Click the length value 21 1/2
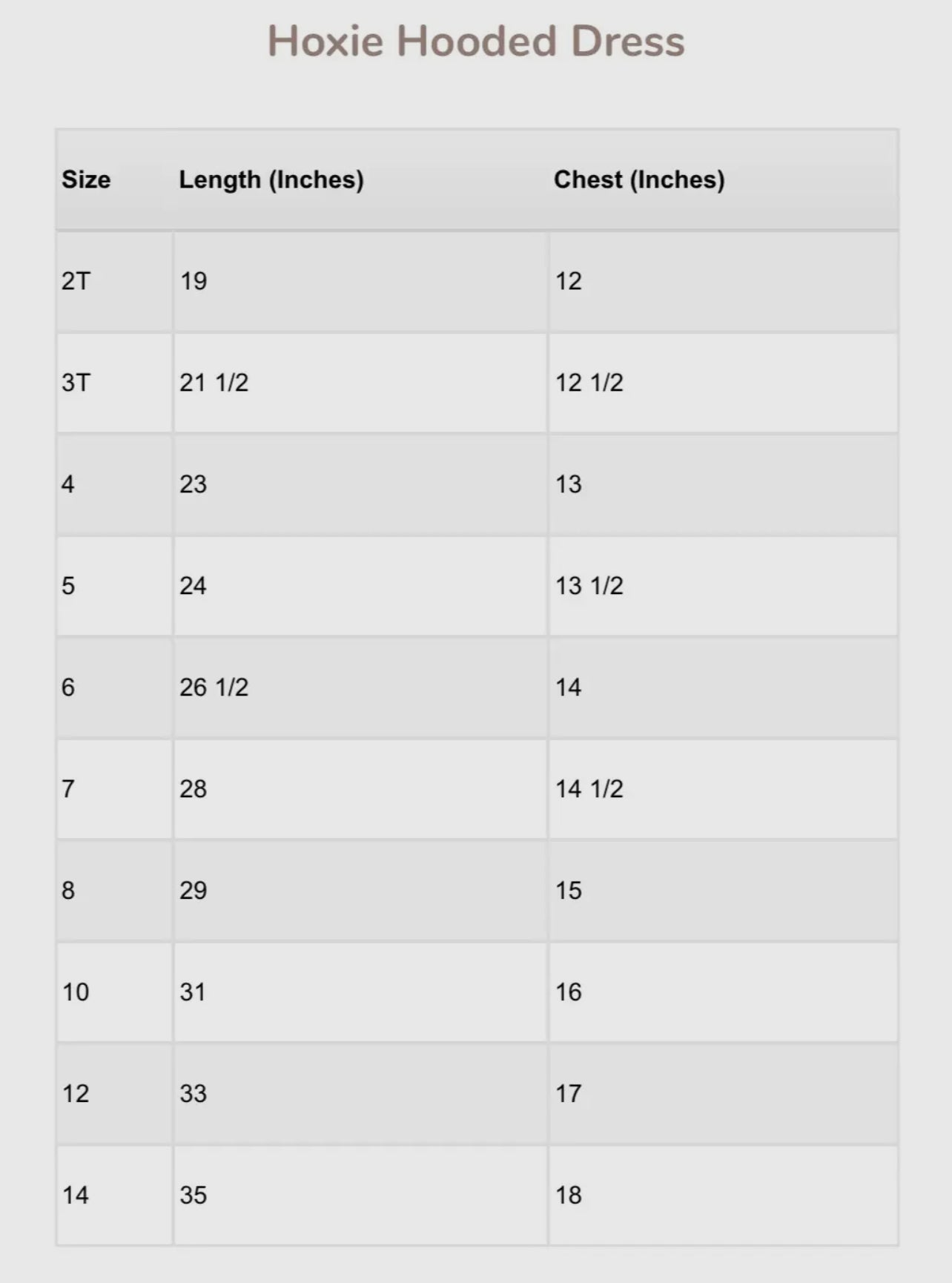952x1283 pixels. click(214, 383)
